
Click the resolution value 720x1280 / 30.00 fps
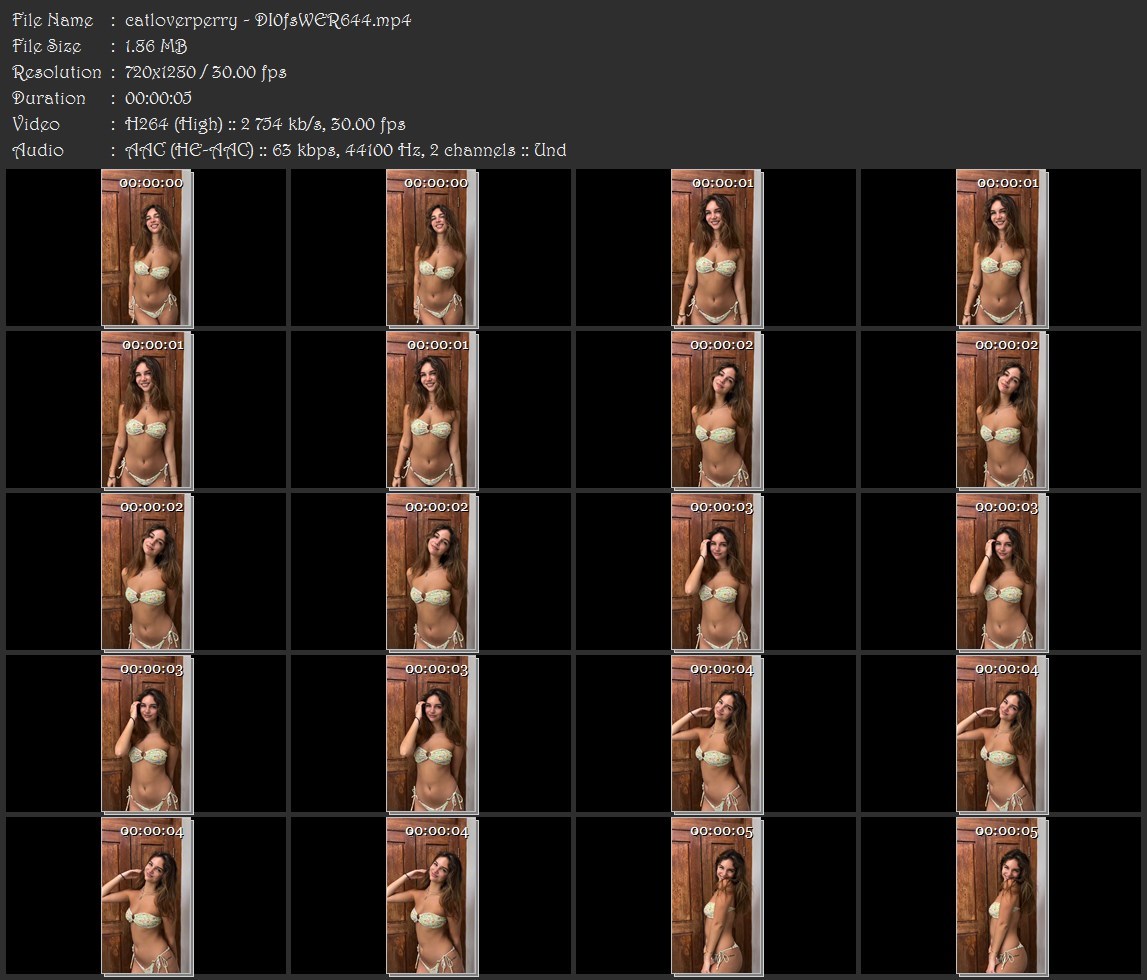(x=206, y=72)
